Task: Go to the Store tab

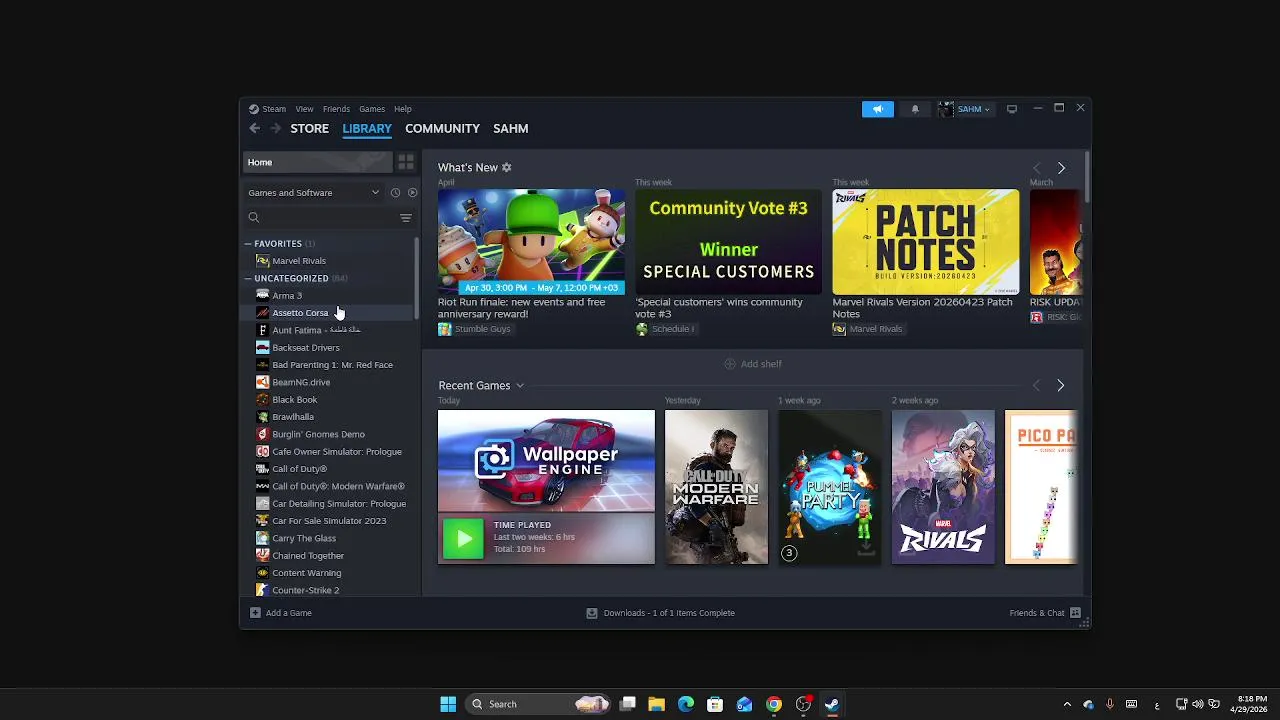Action: point(309,128)
